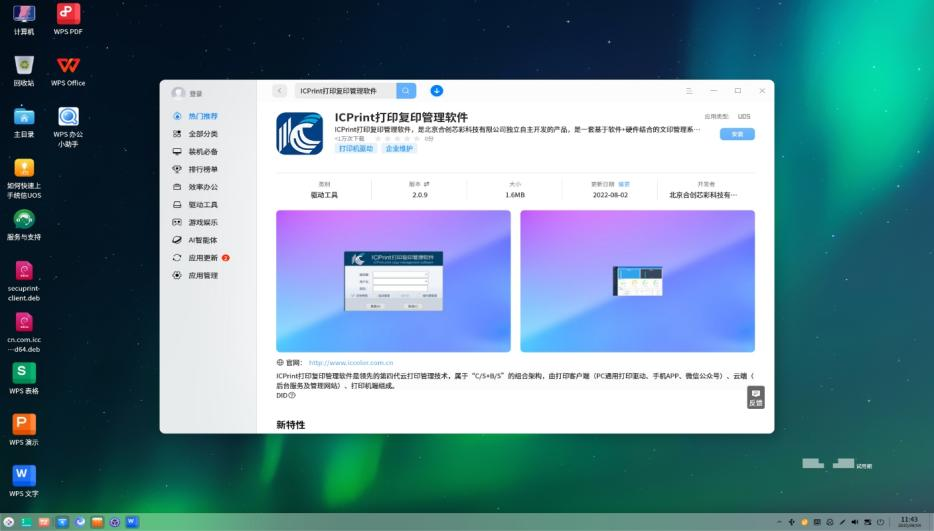The width and height of the screenshot is (934, 531).
Task: Go back using the left chevron button
Action: click(279, 91)
